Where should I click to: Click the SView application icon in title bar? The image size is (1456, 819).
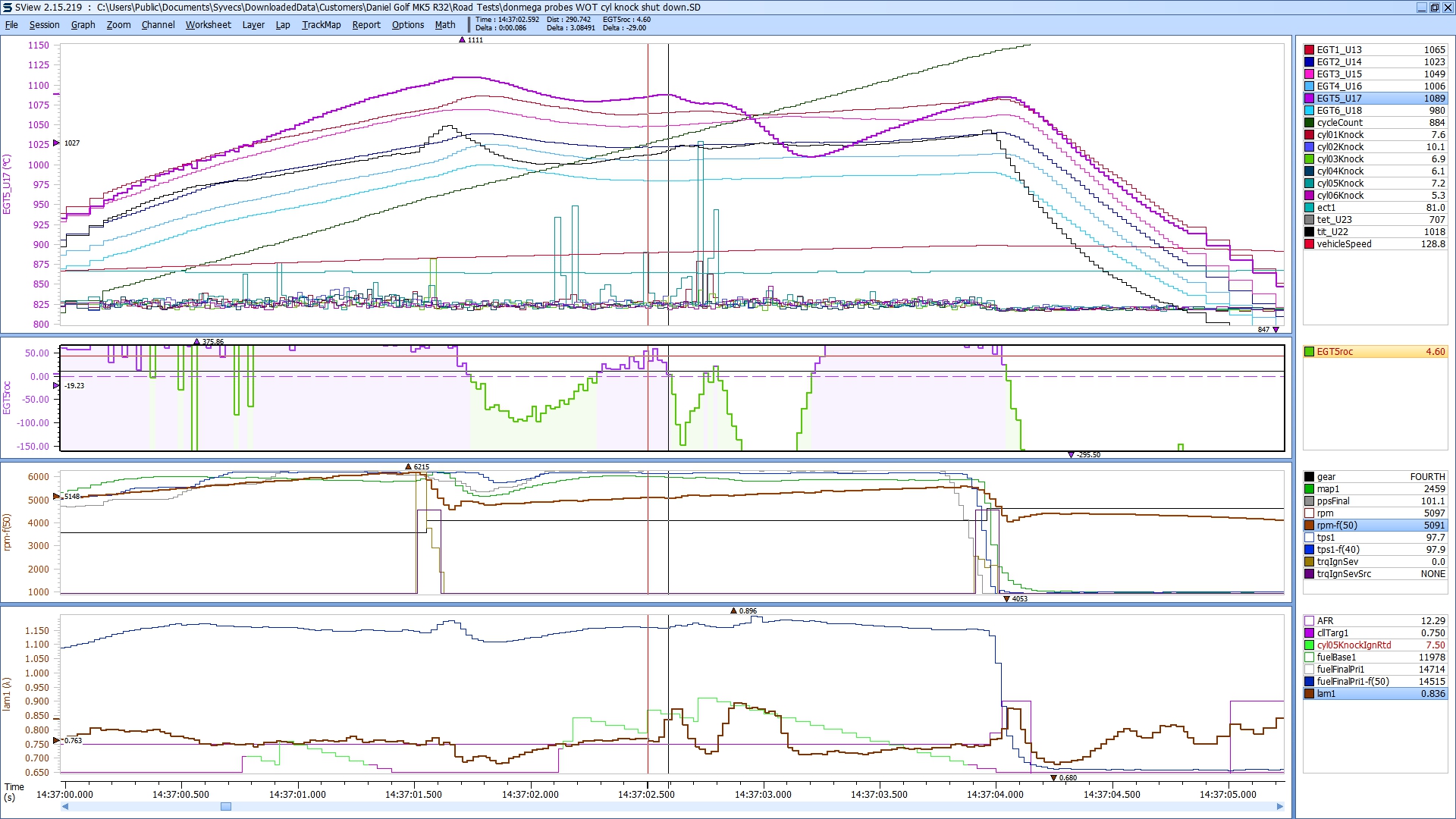point(7,7)
